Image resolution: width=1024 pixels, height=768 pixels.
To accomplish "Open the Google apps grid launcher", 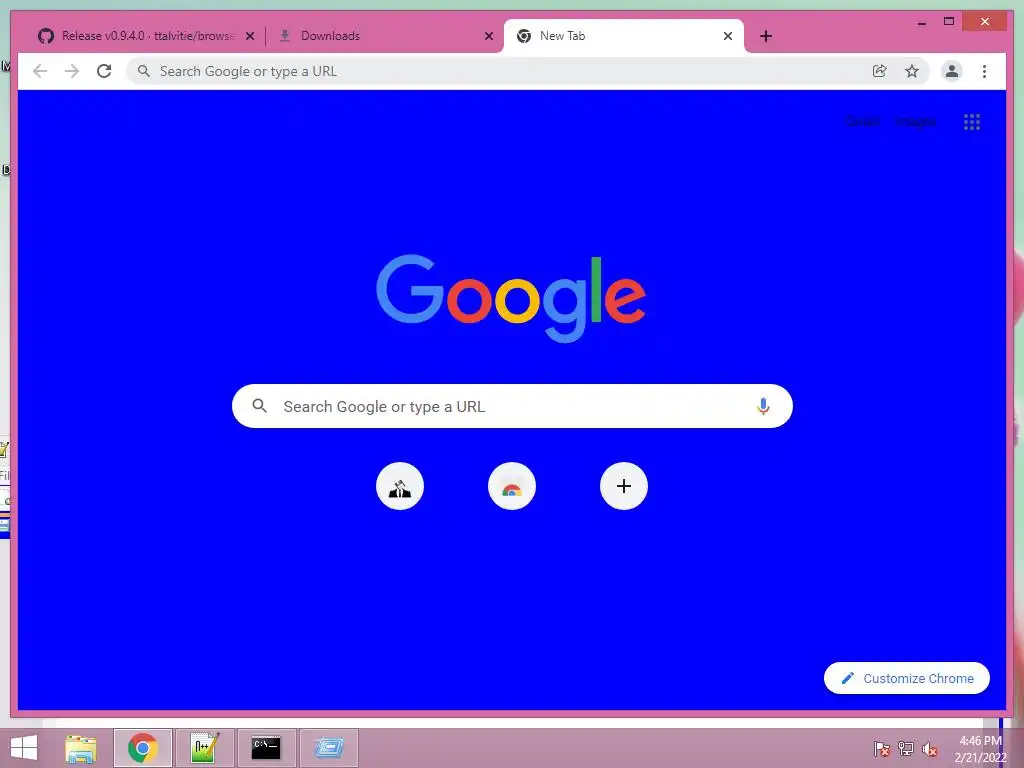I will 972,121.
